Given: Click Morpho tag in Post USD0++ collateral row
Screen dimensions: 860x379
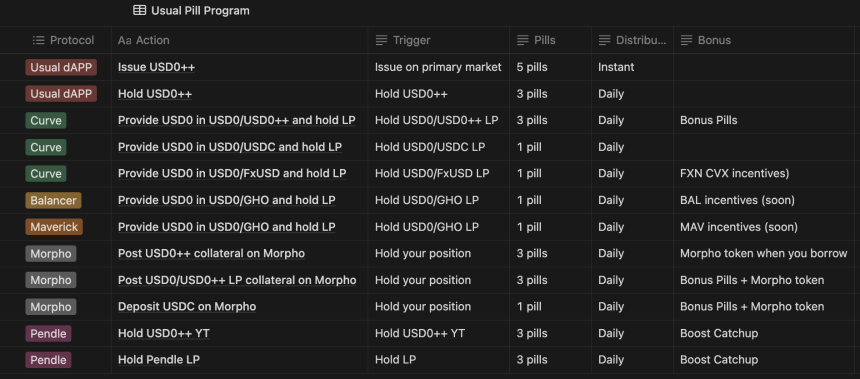Looking at the screenshot, I should tap(50, 253).
